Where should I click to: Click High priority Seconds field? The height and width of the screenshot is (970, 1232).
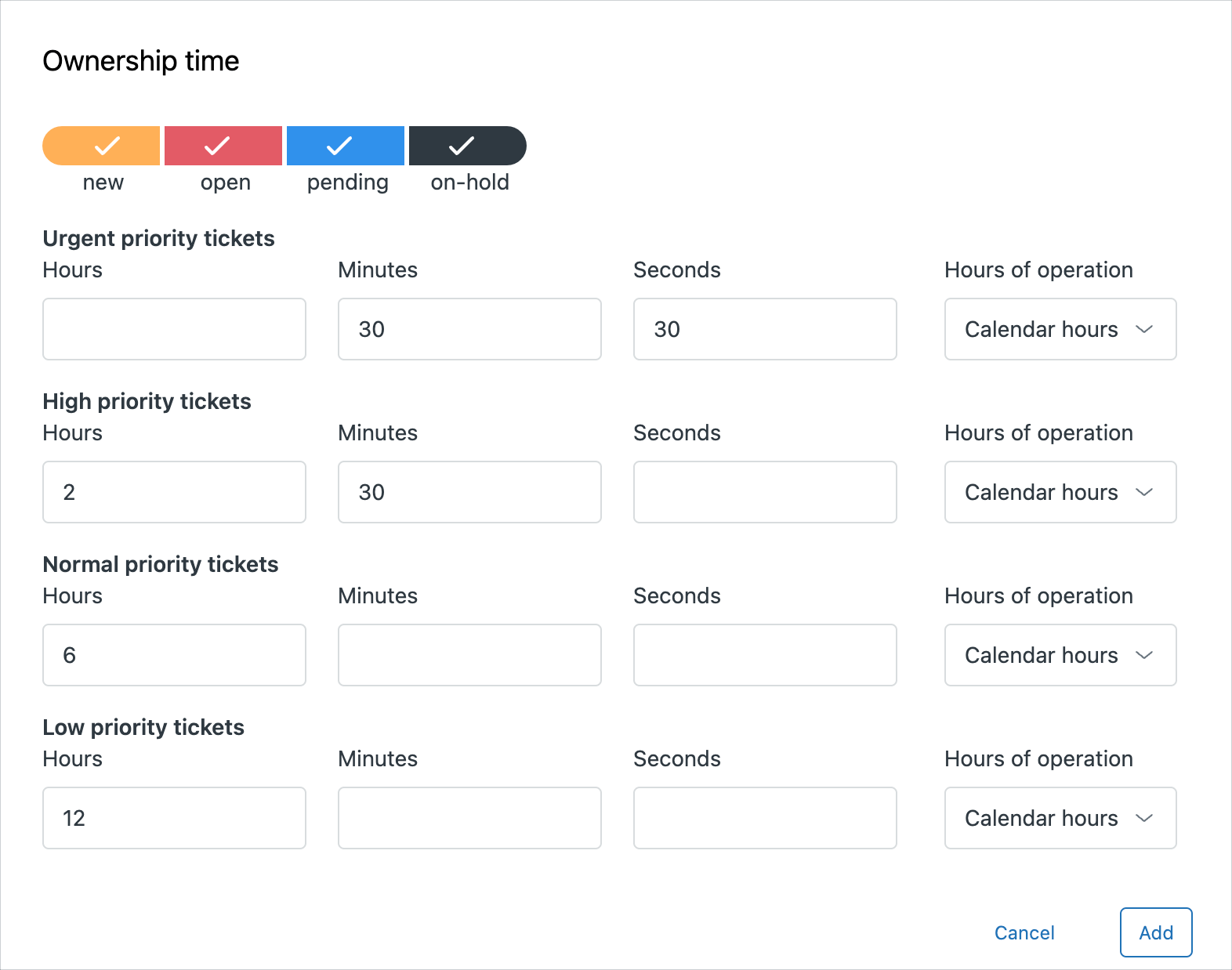[765, 492]
